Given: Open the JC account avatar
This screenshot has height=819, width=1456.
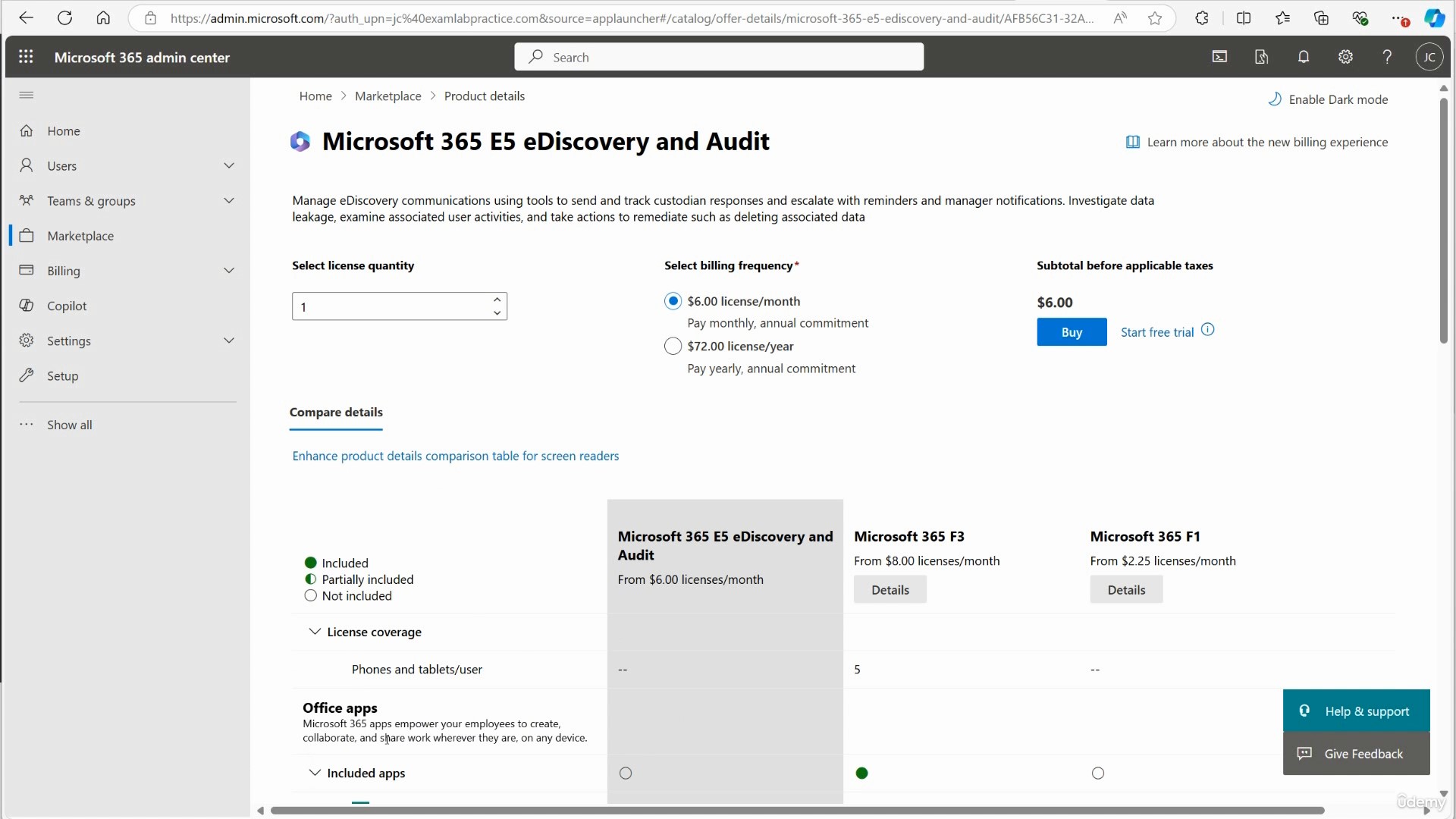Looking at the screenshot, I should pos(1429,57).
